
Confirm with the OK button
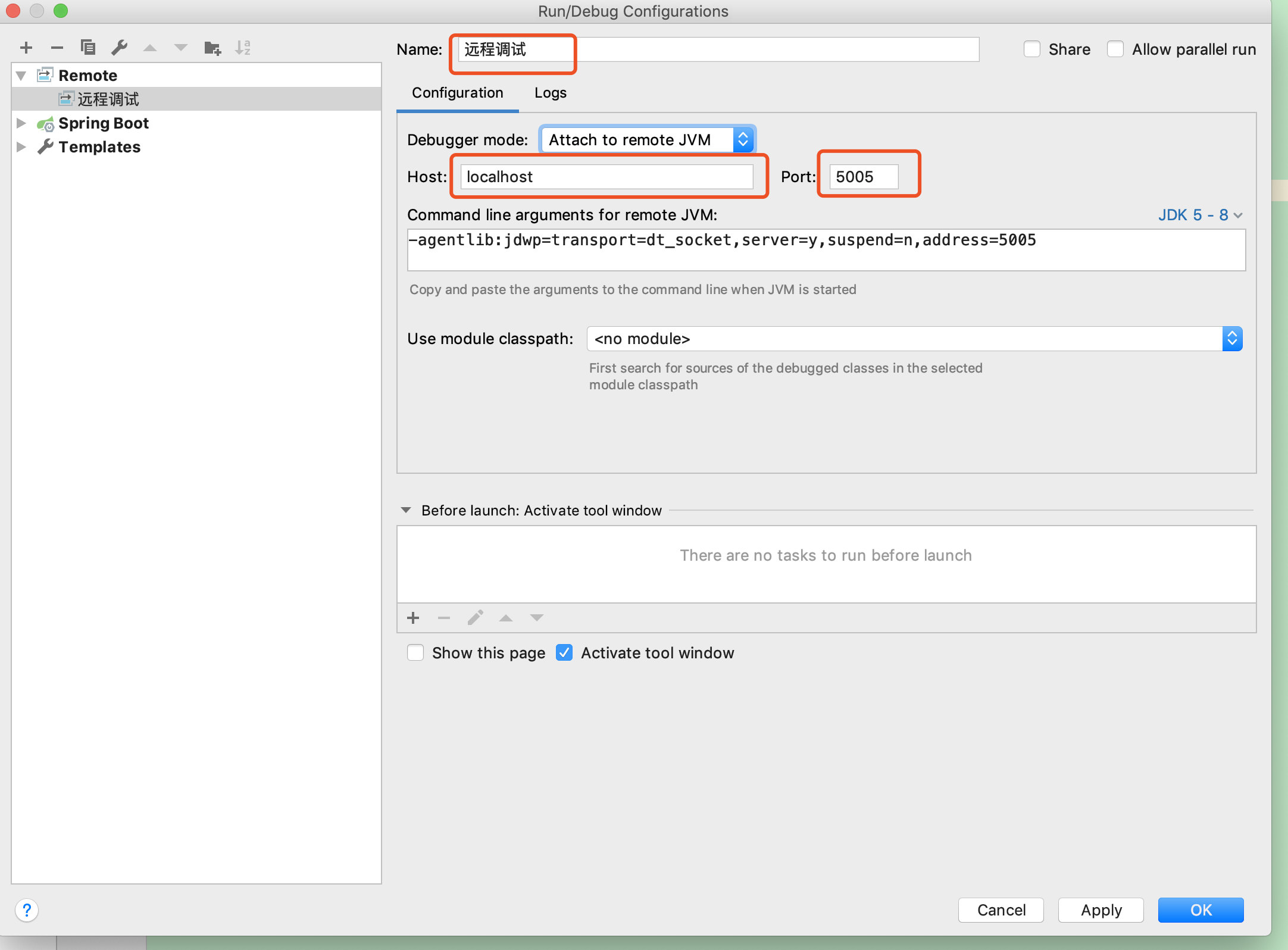1201,910
